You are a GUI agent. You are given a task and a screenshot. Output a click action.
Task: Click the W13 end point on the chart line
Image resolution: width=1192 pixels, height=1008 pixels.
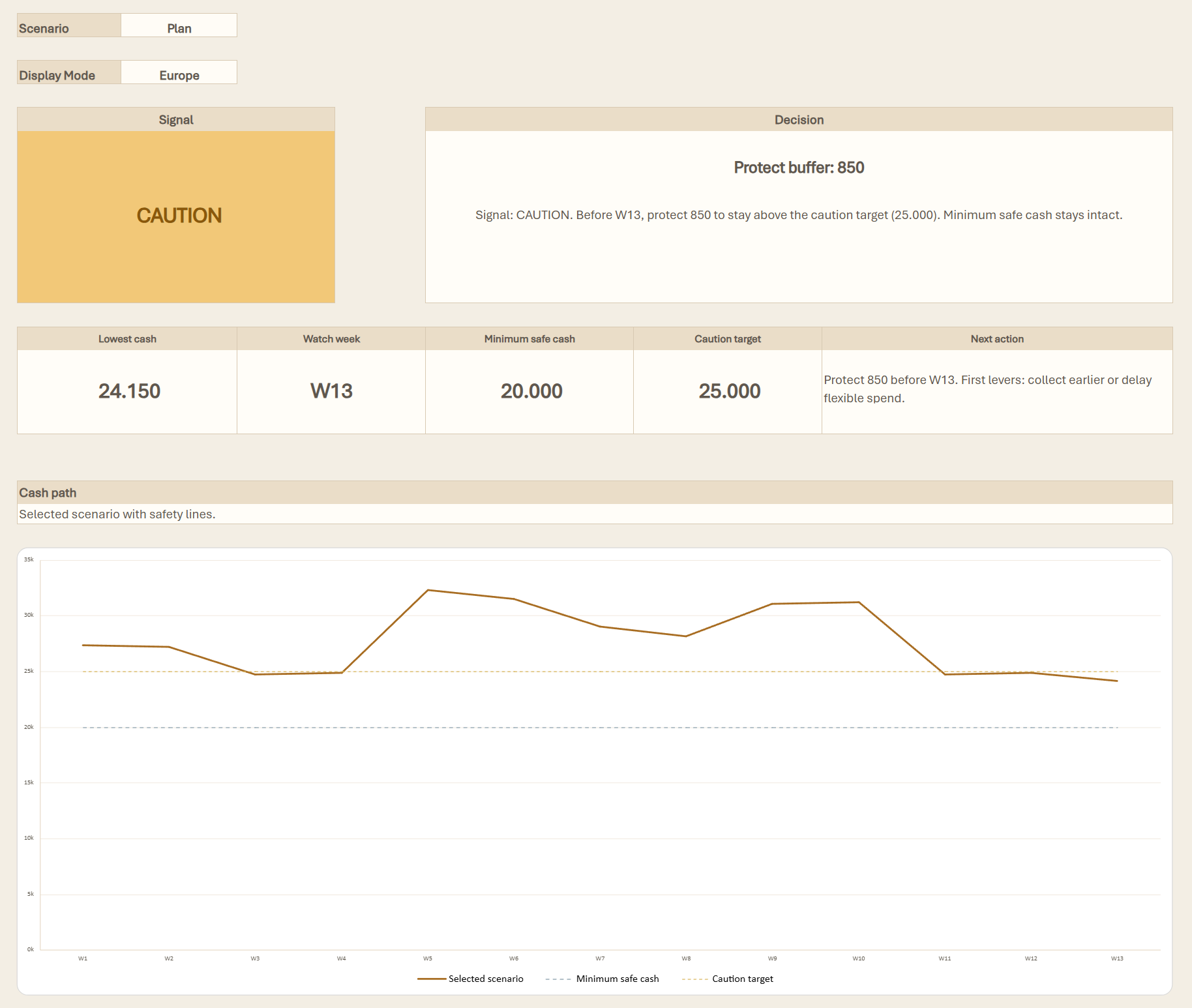(1117, 681)
